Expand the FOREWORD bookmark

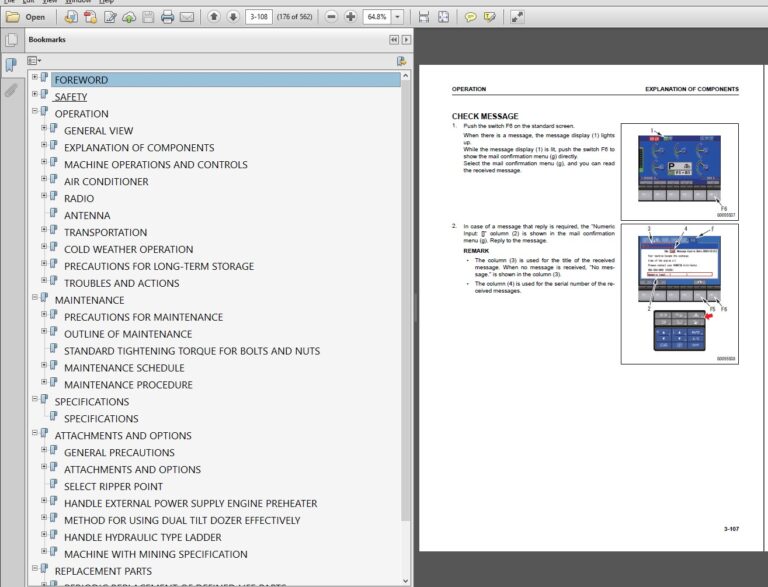pyautogui.click(x=35, y=77)
